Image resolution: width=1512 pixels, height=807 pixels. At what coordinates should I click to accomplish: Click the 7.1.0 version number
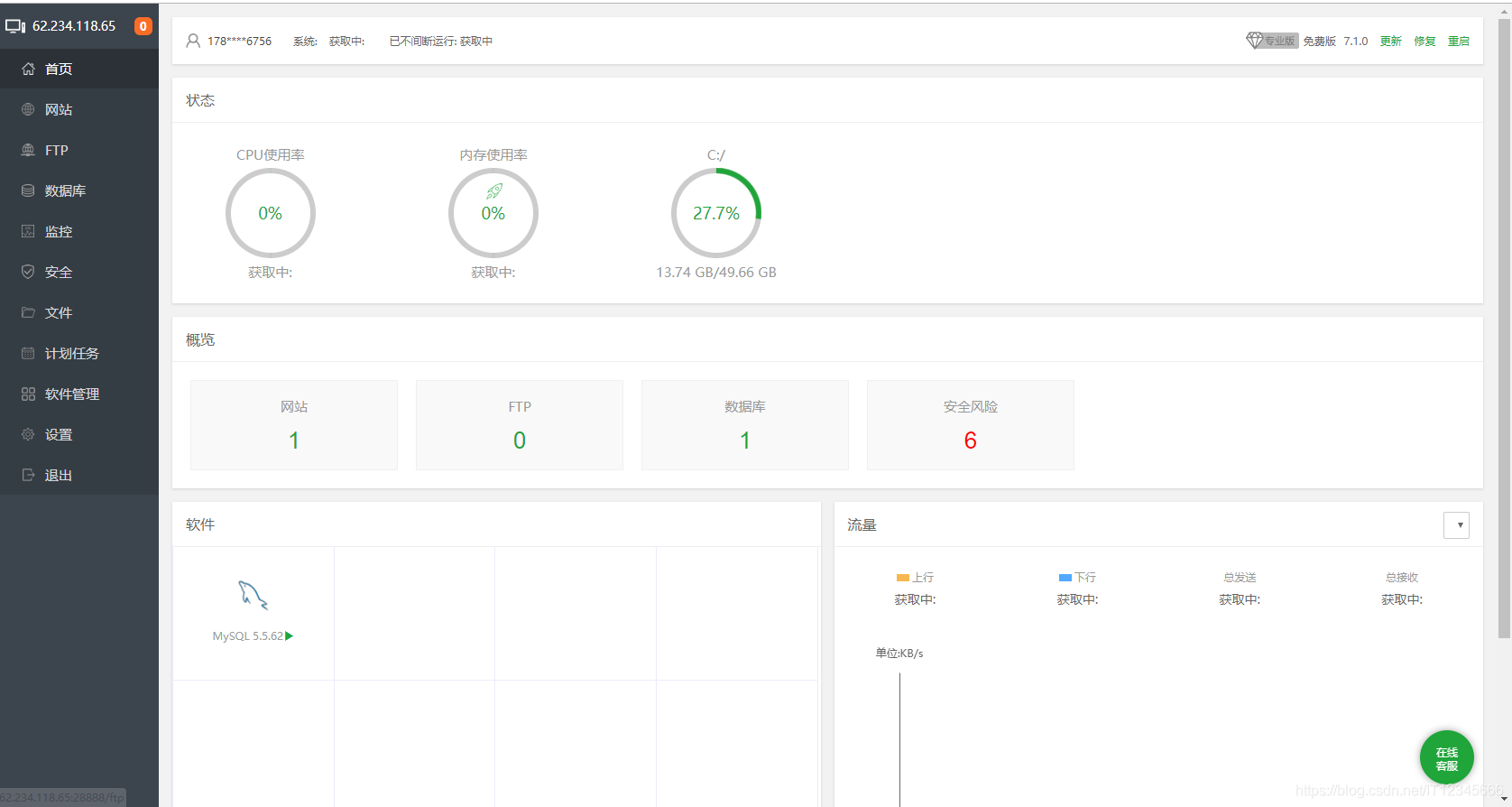(1356, 42)
